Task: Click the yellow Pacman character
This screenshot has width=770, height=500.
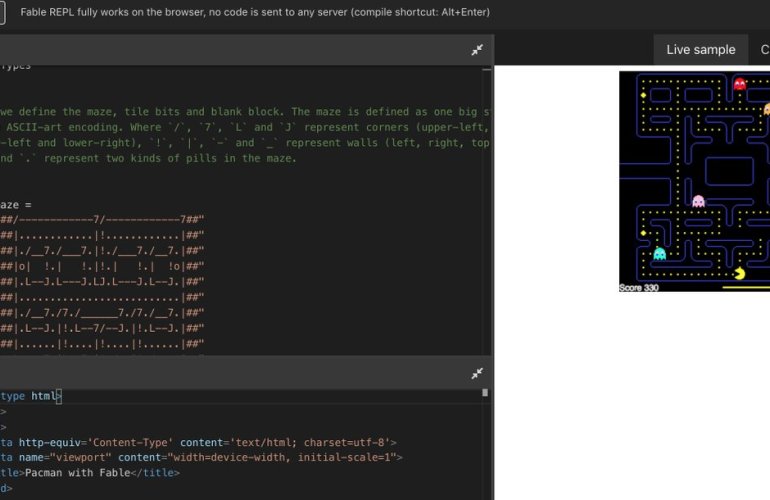Action: pyautogui.click(x=739, y=272)
